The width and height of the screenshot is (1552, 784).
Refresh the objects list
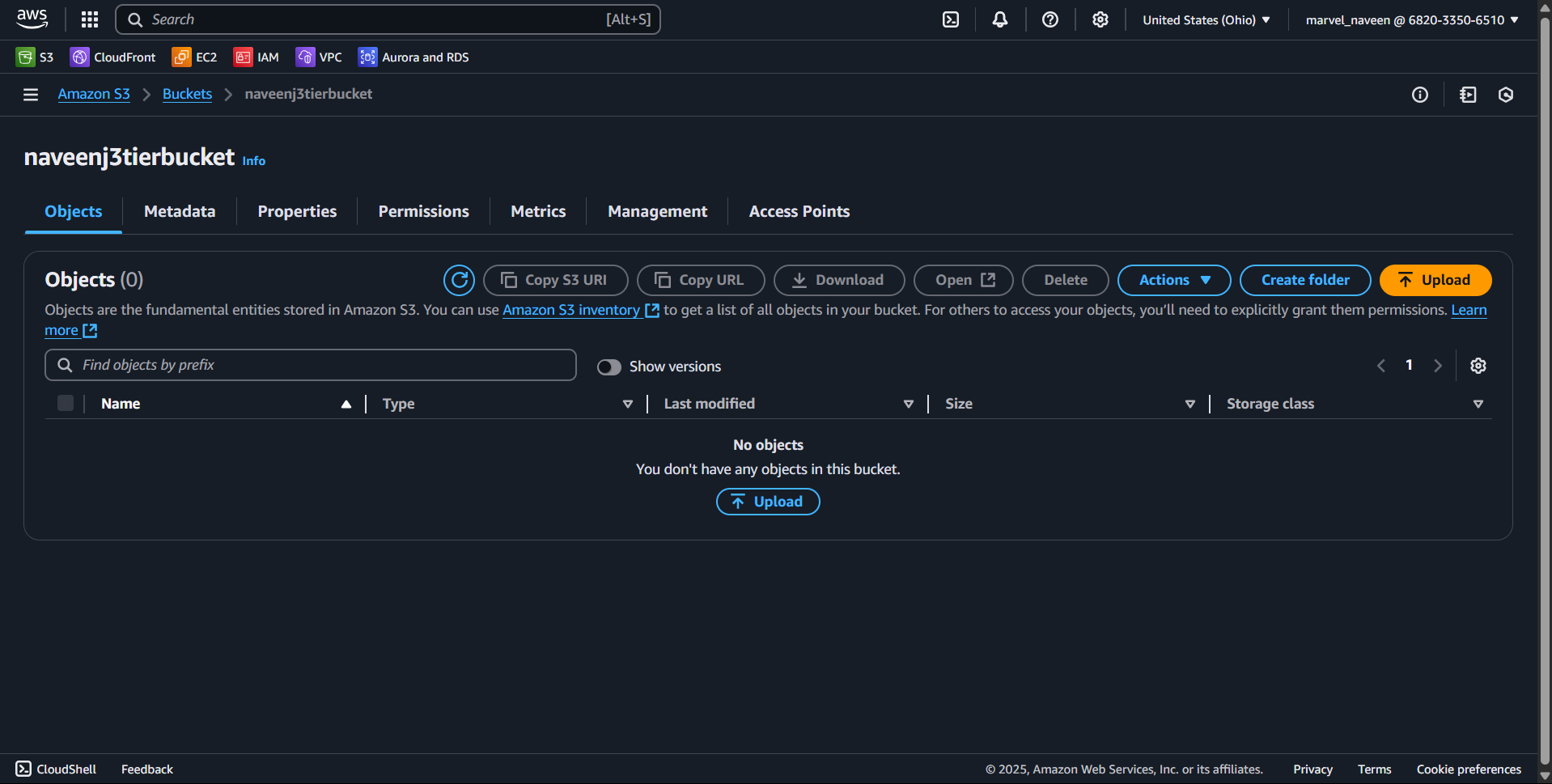click(459, 280)
